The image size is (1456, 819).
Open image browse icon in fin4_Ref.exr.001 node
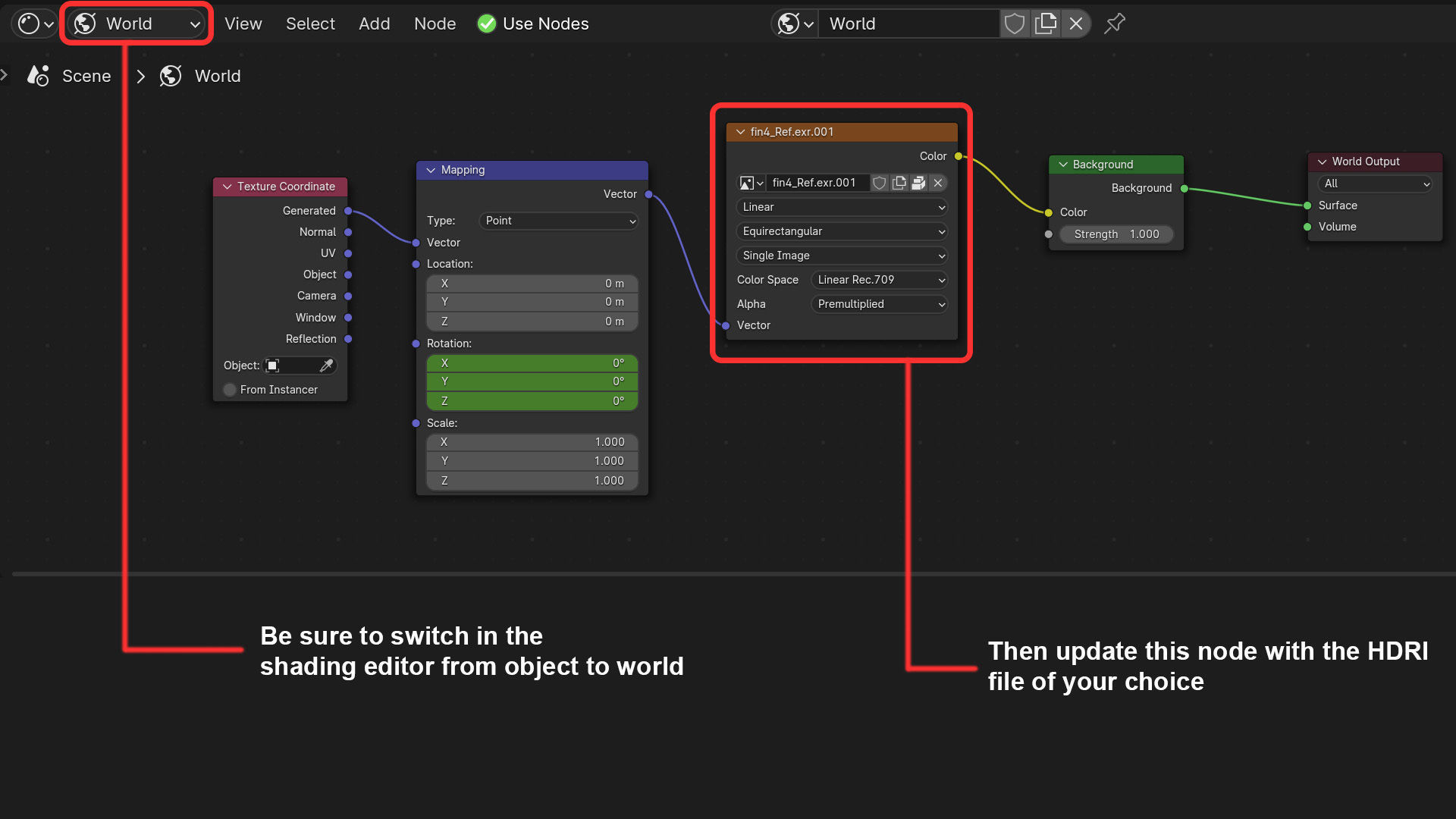tap(751, 183)
